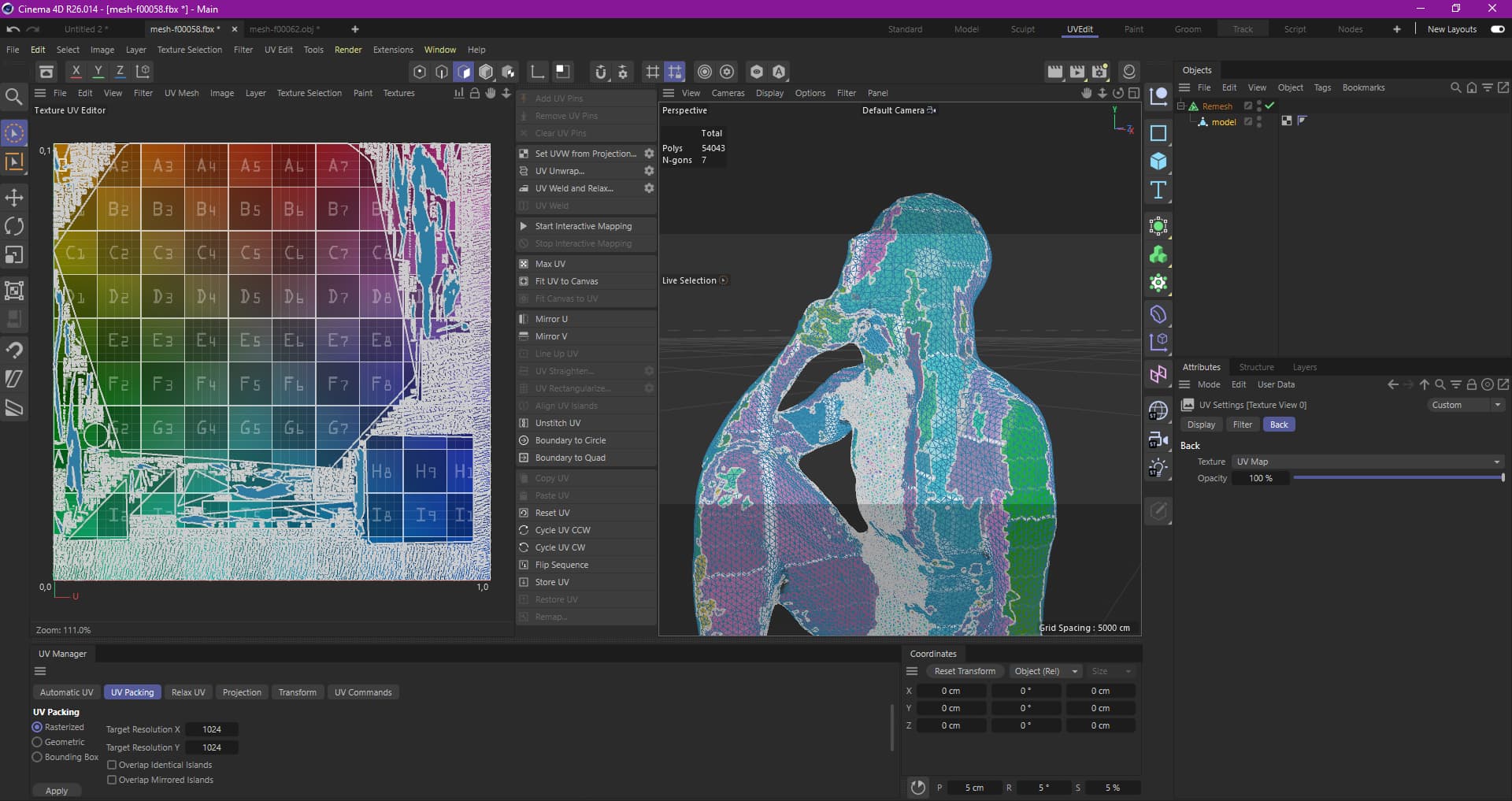Click the Cube primitive icon
Viewport: 1512px width, 801px height.
[x=1158, y=161]
